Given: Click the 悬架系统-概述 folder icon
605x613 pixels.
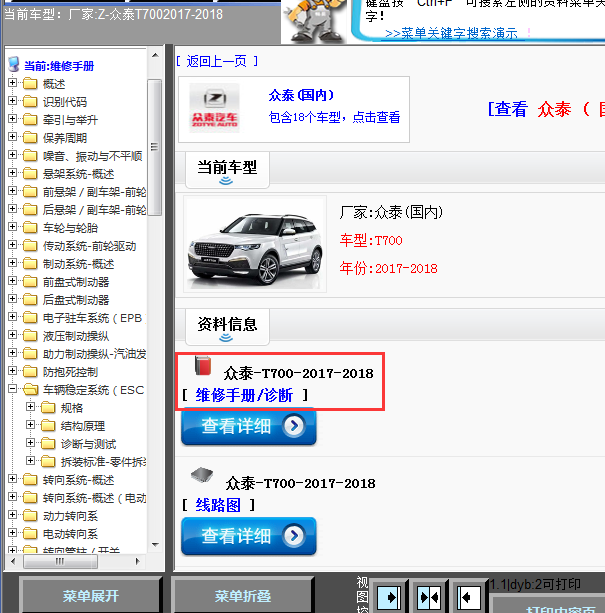Looking at the screenshot, I should [30, 174].
